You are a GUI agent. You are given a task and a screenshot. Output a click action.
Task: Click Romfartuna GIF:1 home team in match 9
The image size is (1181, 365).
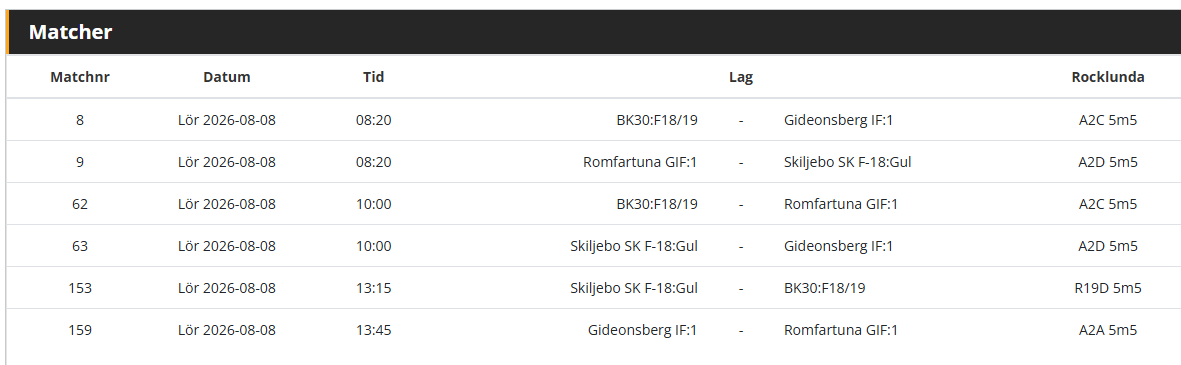click(x=640, y=162)
